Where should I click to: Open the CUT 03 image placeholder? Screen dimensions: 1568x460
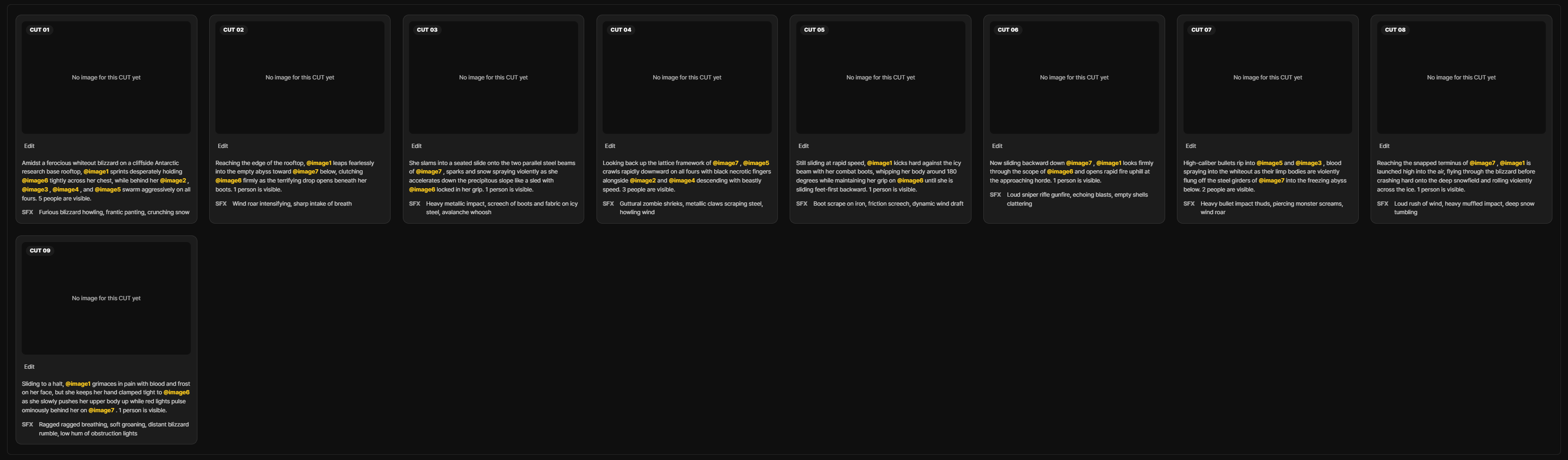(x=493, y=78)
